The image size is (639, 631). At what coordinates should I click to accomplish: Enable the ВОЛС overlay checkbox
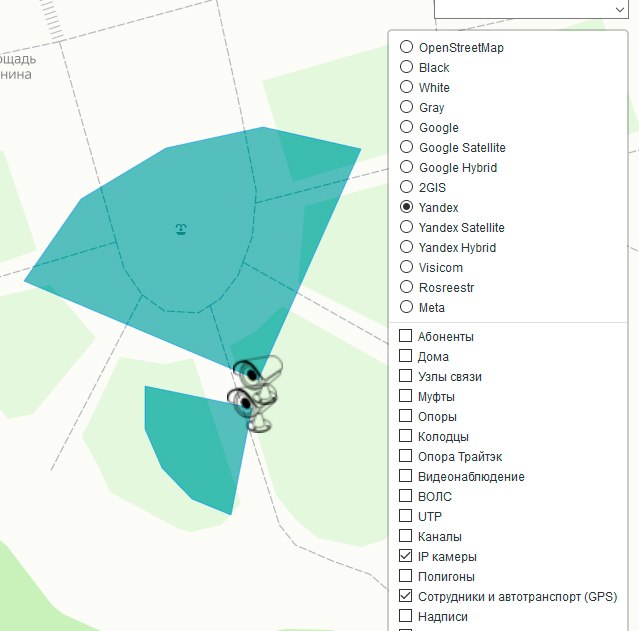tap(405, 495)
